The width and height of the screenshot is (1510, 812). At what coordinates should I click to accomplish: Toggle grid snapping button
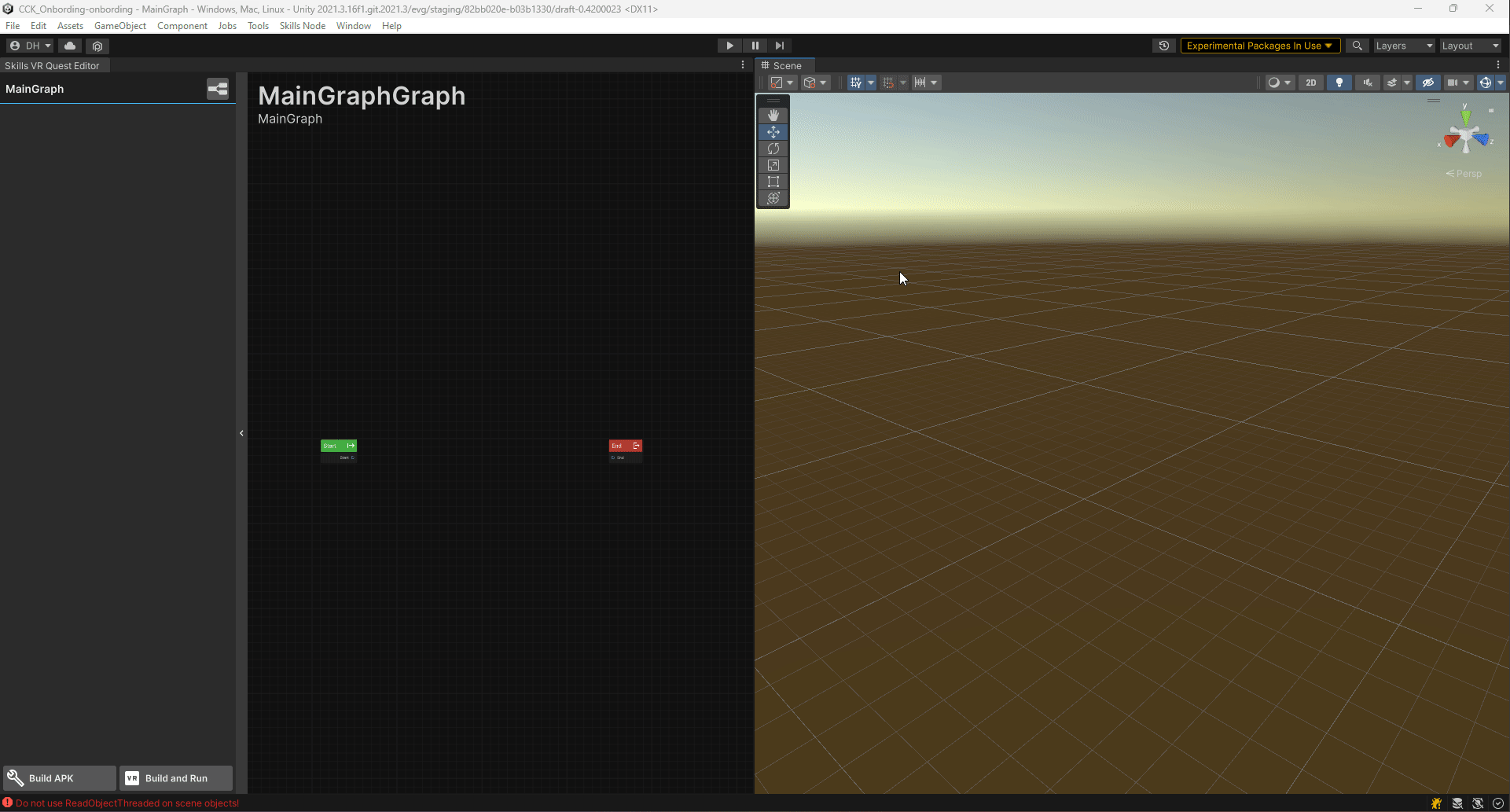pos(888,83)
